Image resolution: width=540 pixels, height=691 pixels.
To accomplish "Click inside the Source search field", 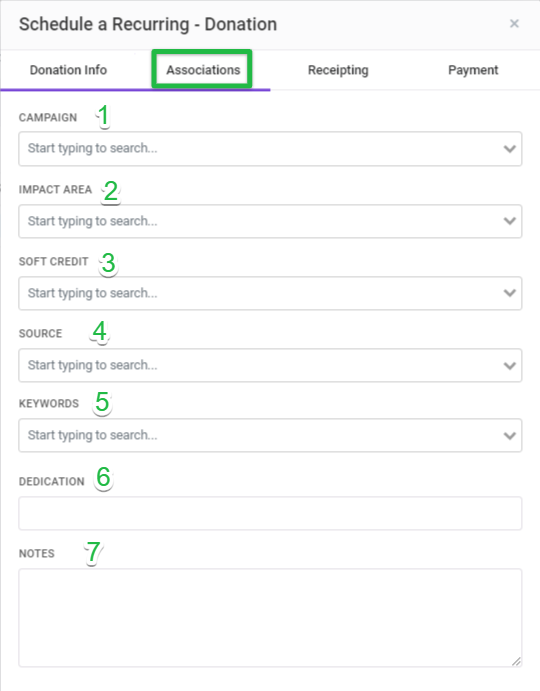I will coord(270,365).
